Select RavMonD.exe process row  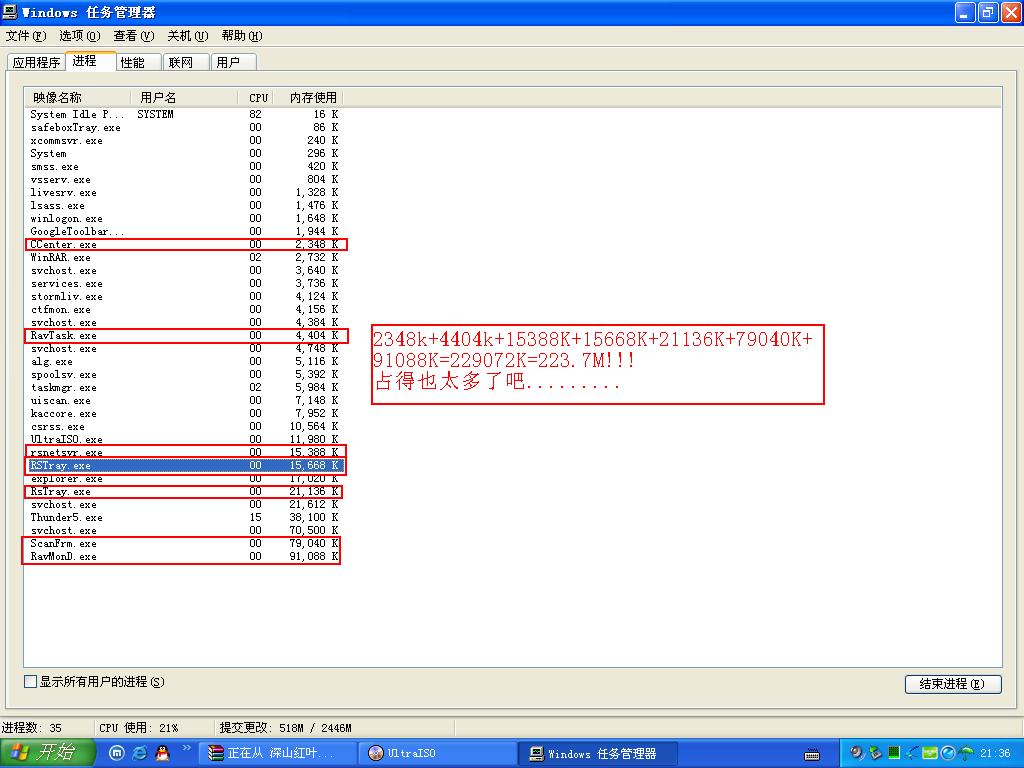[x=184, y=556]
